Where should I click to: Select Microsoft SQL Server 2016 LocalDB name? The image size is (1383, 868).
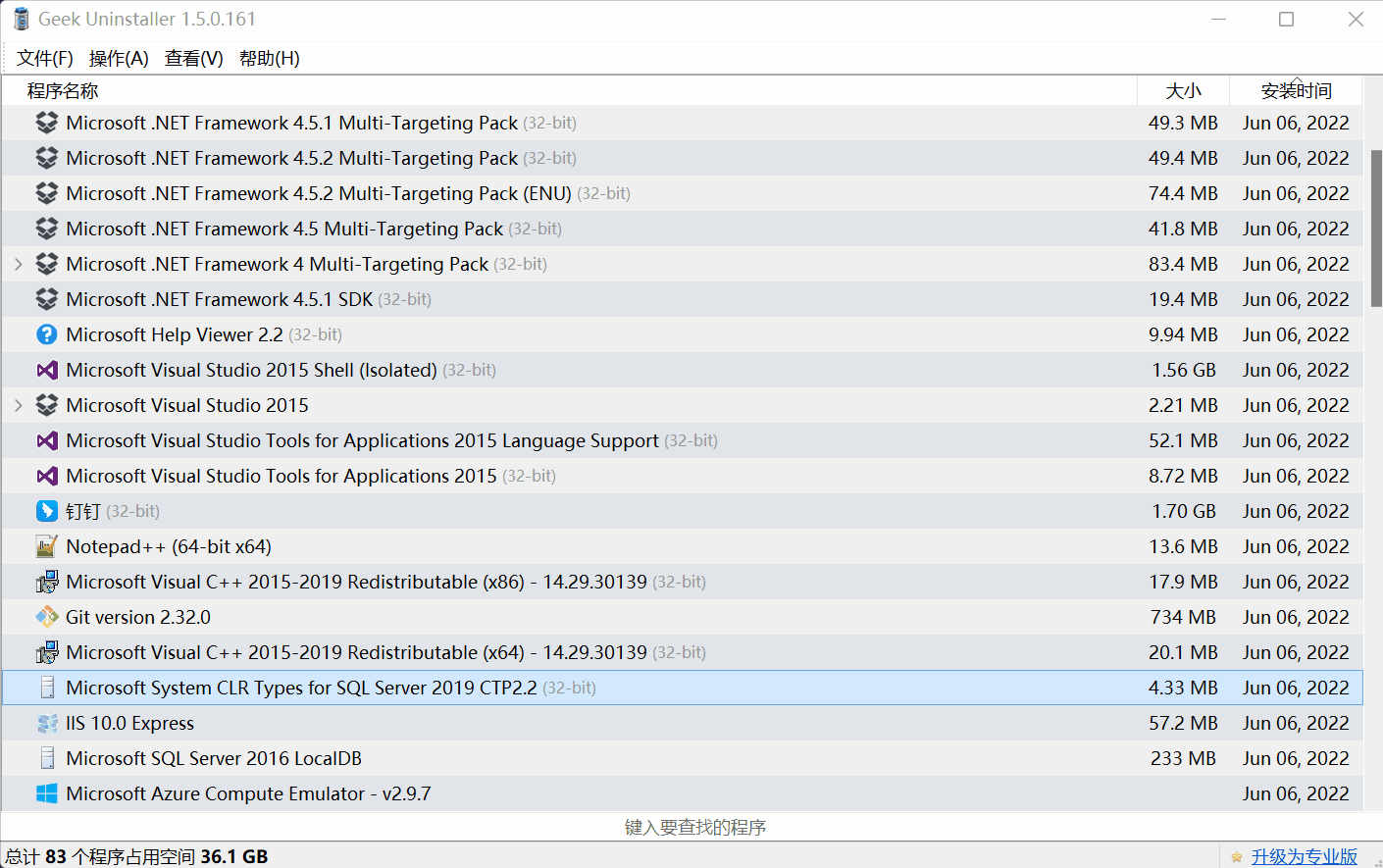(214, 758)
